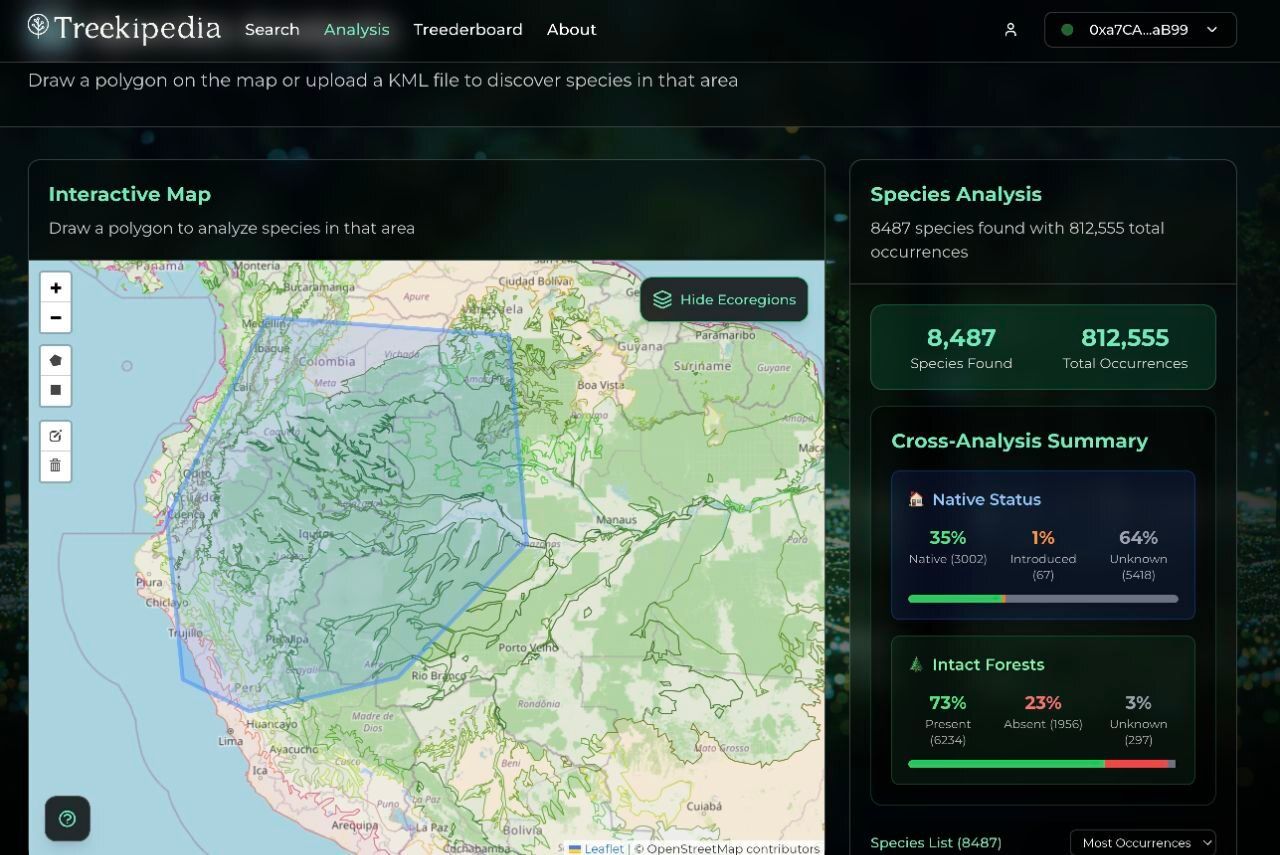The image size is (1280, 855).
Task: Open the Most Occurrences sort dropdown
Action: tap(1143, 843)
